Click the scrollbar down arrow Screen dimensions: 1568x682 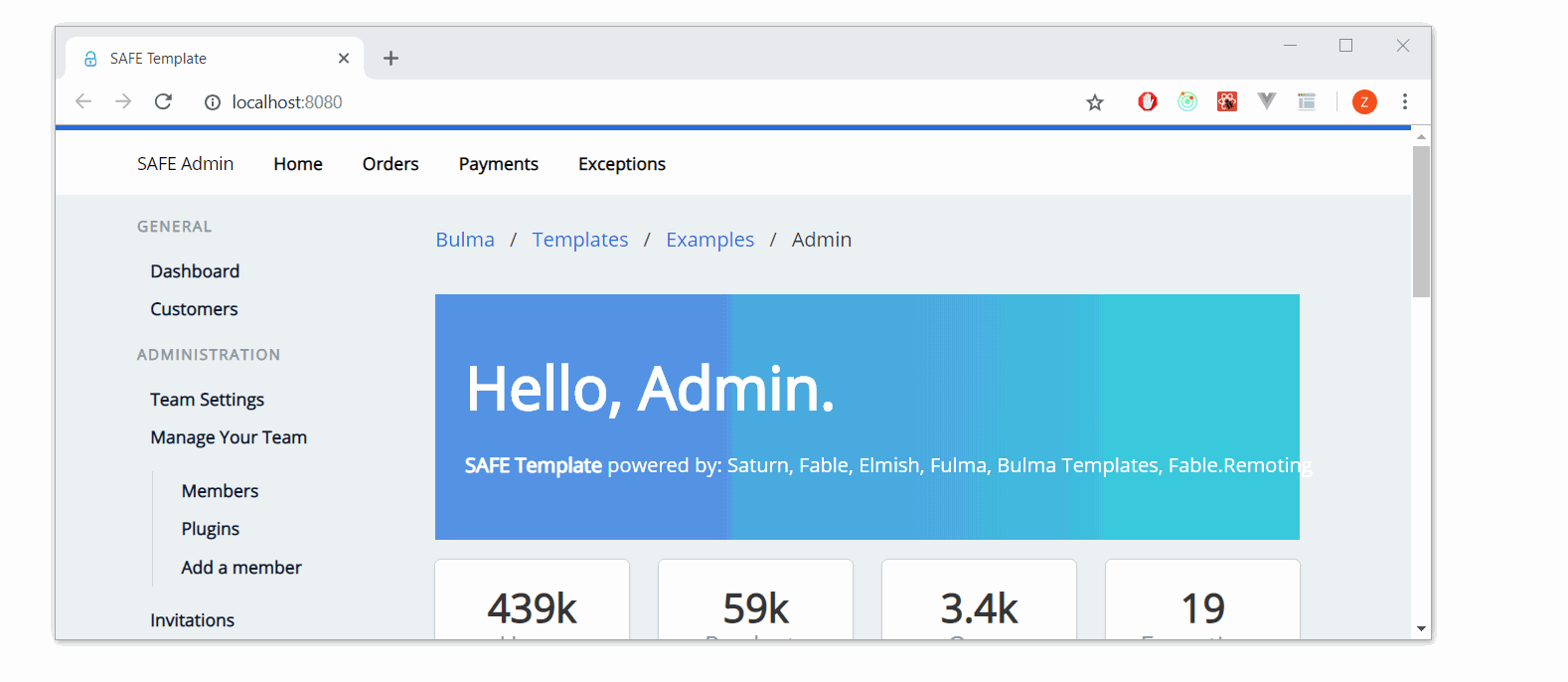(1421, 628)
